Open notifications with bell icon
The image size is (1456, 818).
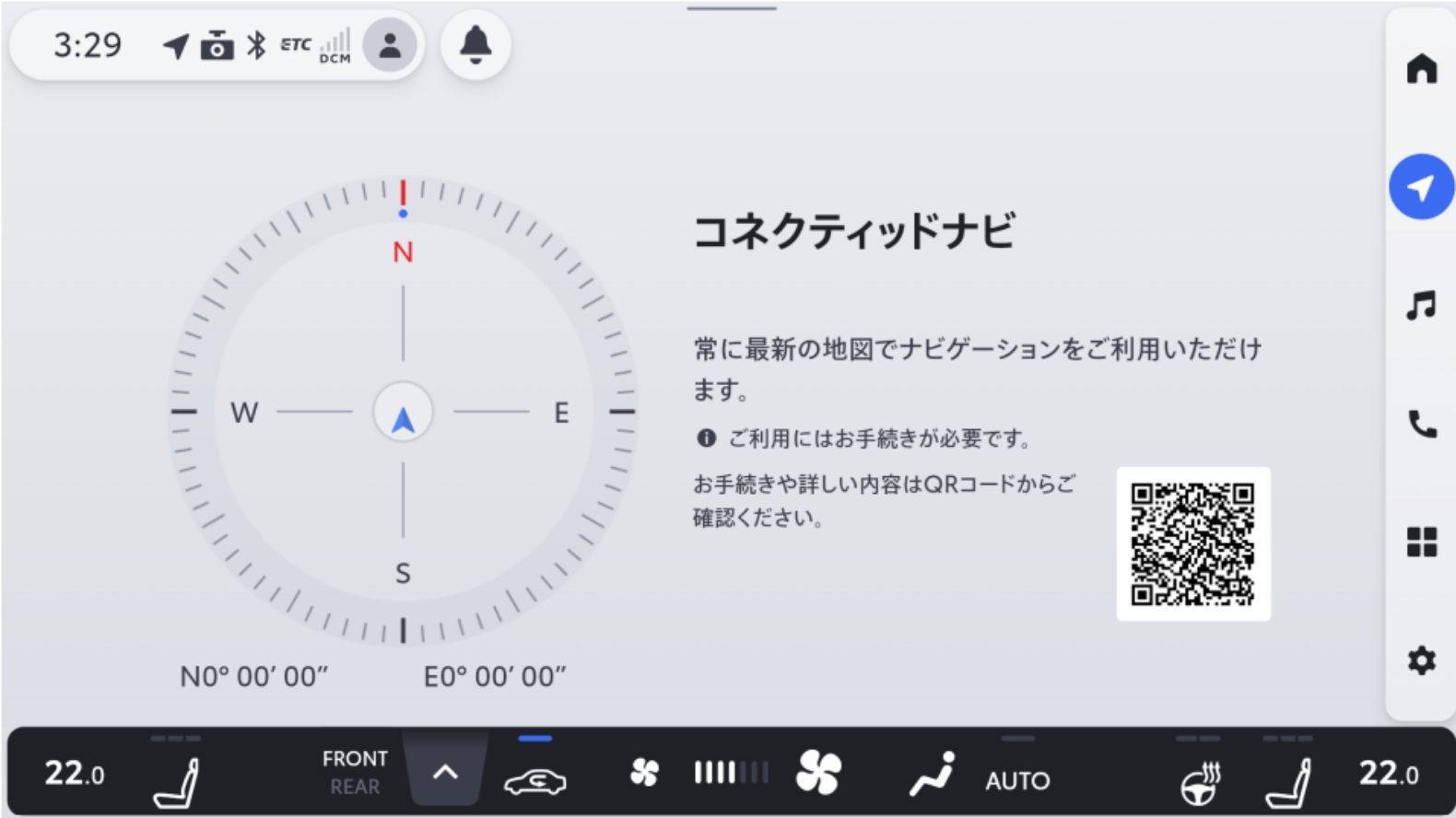coord(476,44)
